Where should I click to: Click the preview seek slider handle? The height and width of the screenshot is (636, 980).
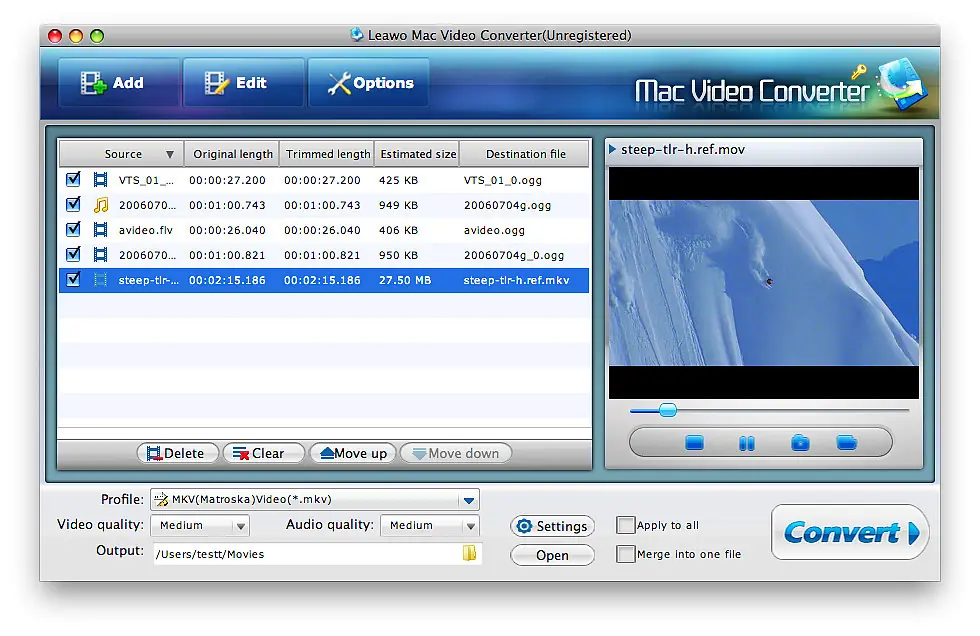pos(668,410)
